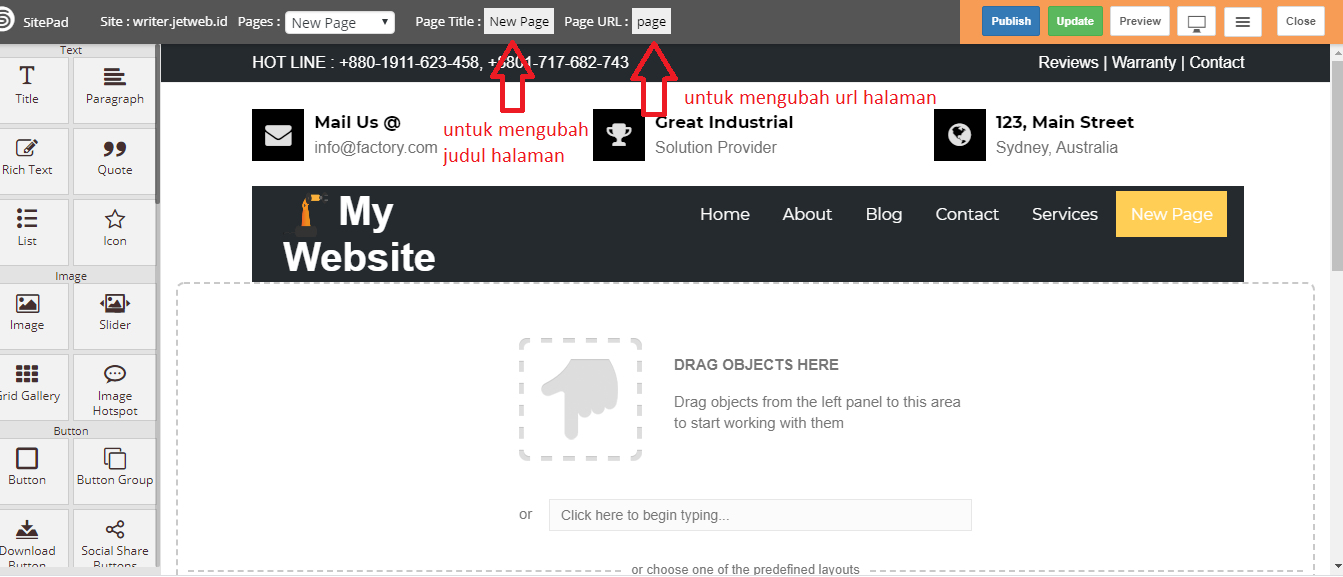
Task: Choose the Slider widget
Action: click(114, 315)
